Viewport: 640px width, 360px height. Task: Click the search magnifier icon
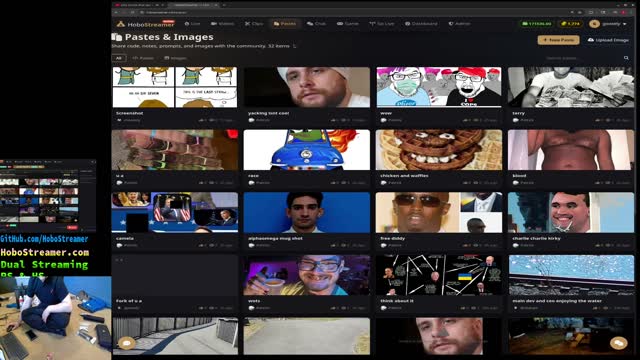[626, 58]
